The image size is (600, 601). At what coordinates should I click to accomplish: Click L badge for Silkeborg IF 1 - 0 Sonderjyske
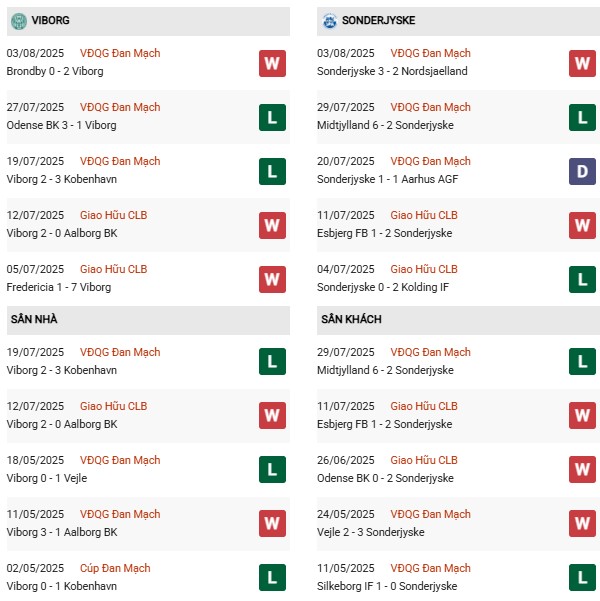pos(583,578)
